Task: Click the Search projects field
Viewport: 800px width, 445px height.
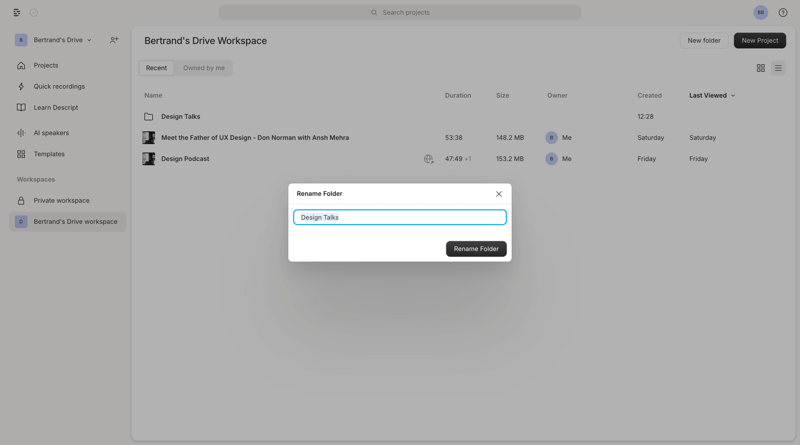Action: [399, 12]
